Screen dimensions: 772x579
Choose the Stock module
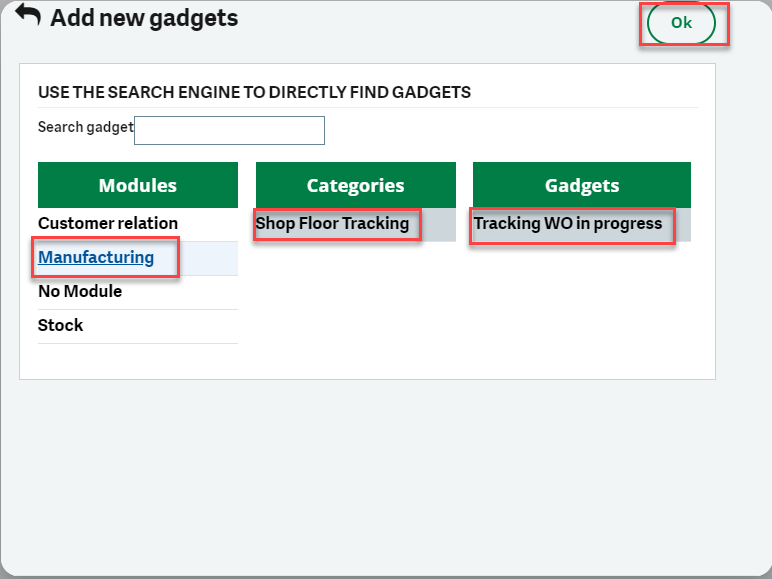pyautogui.click(x=60, y=325)
